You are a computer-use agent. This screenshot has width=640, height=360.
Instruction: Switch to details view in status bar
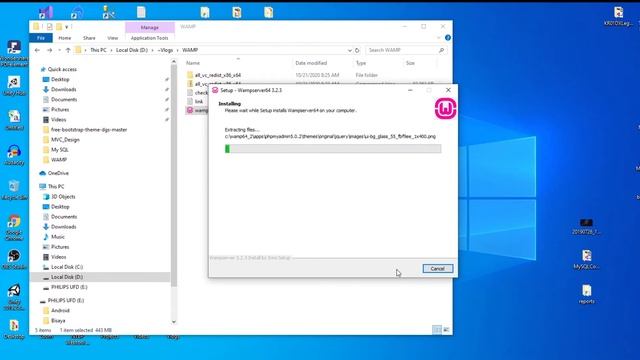coord(437,330)
